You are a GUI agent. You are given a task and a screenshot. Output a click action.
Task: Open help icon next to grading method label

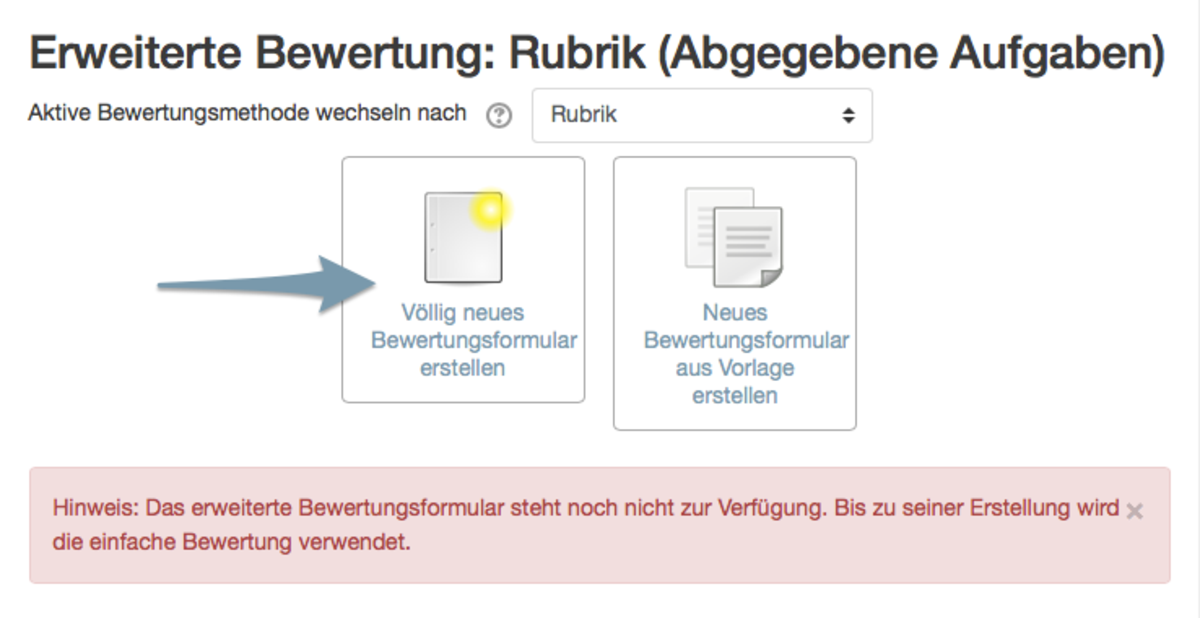tap(498, 116)
